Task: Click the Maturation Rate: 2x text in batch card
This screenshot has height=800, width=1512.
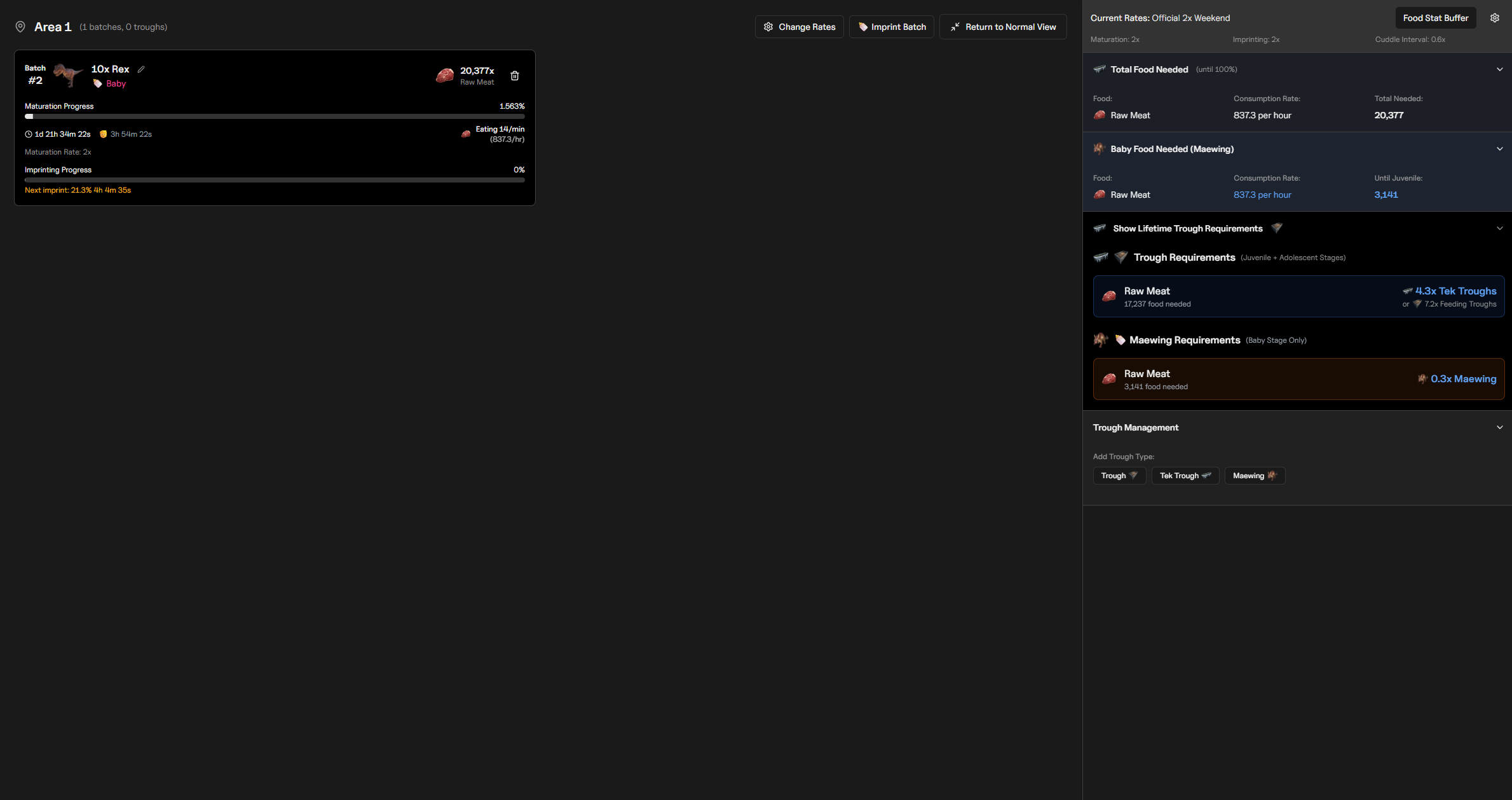Action: pos(58,152)
